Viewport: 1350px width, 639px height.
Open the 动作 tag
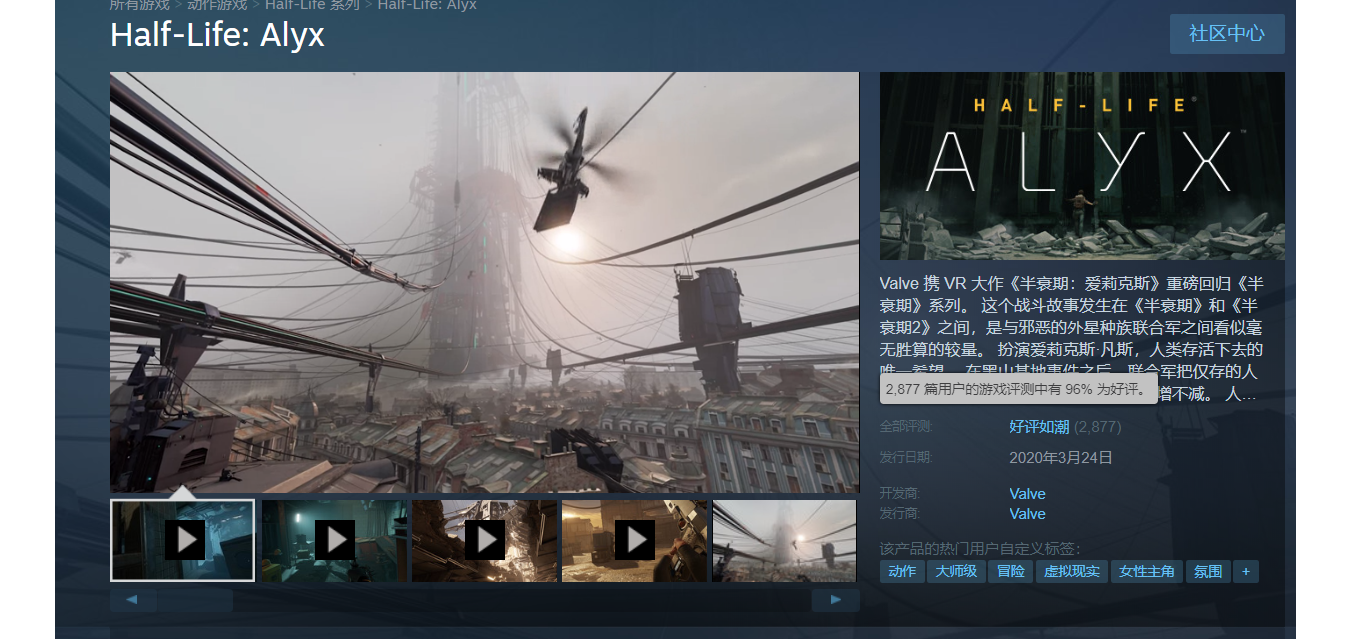(902, 572)
